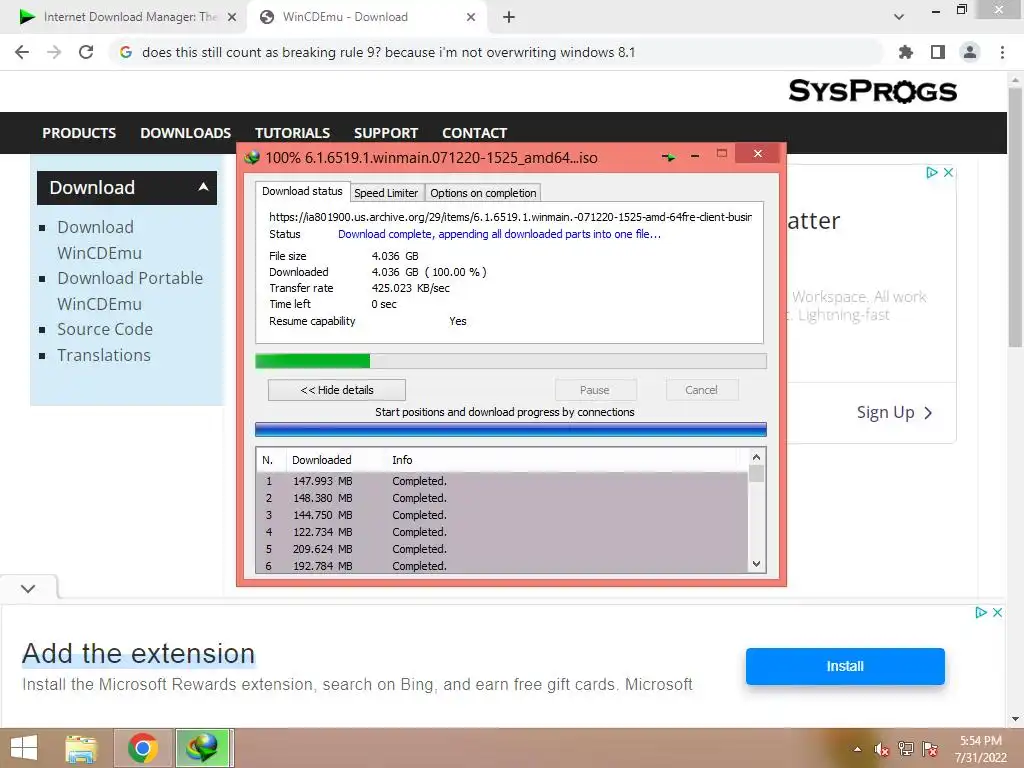
Task: Open Download WinCDEmu link
Action: click(x=99, y=240)
